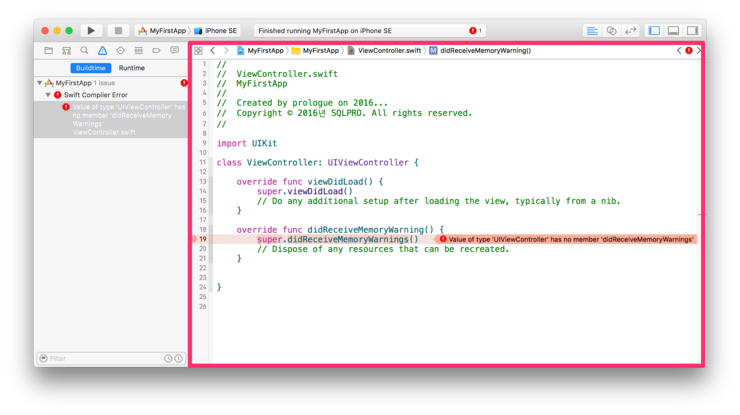The image size is (740, 415).
Task: Click the error marker in line 19 gutter
Action: tap(193, 239)
